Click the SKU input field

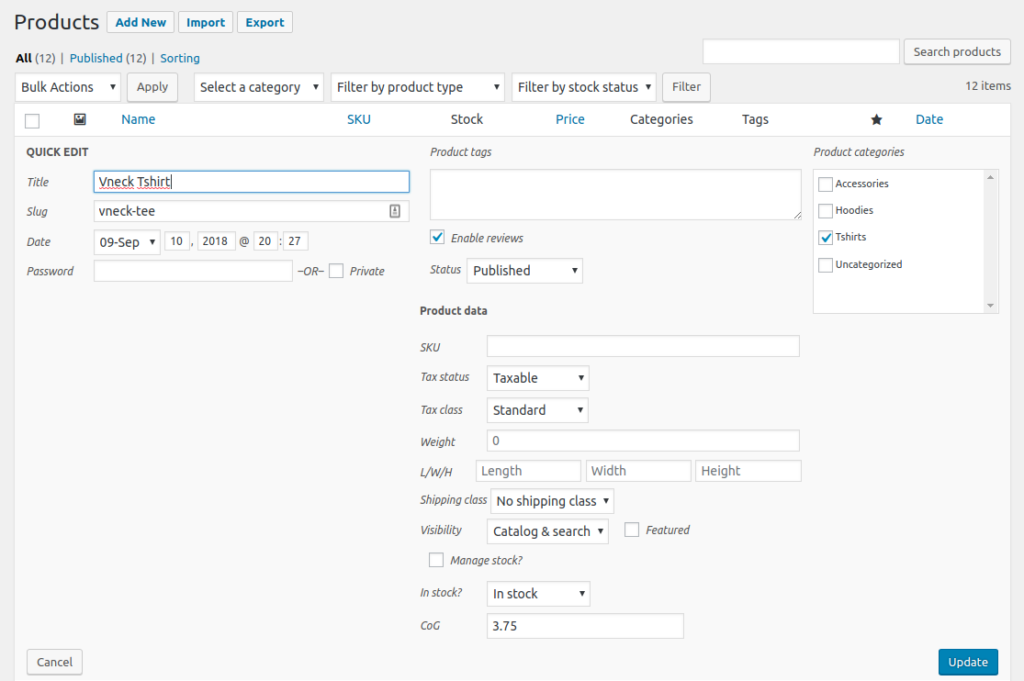click(643, 346)
